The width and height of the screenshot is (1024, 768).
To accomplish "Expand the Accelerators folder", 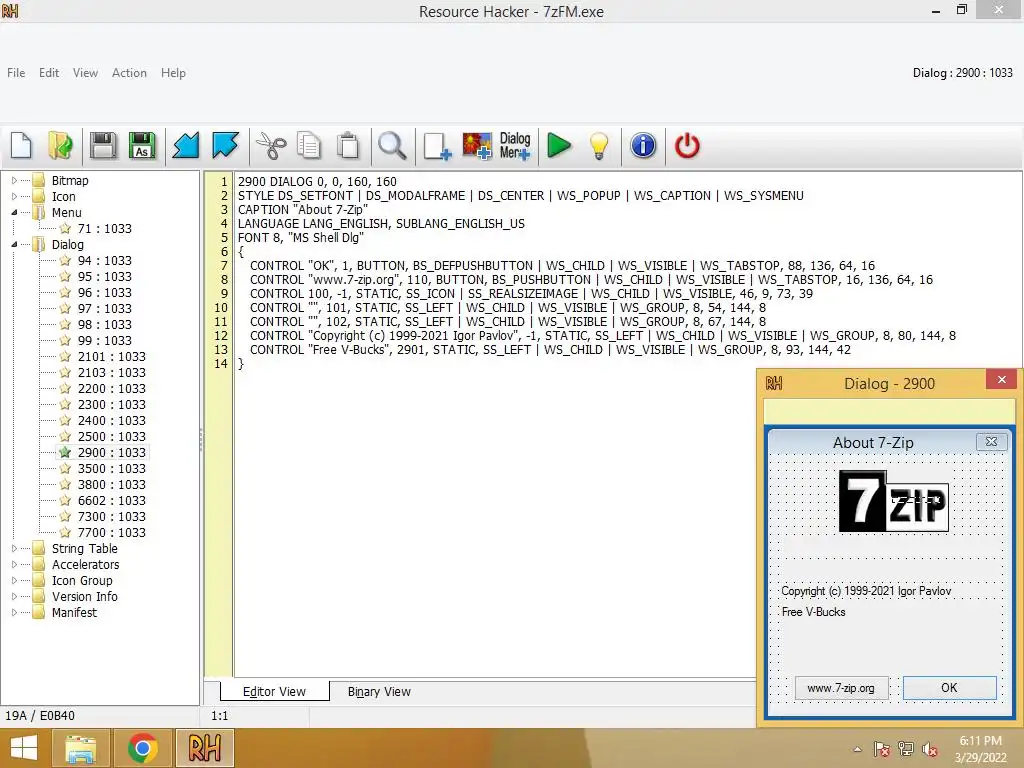I will [x=14, y=564].
